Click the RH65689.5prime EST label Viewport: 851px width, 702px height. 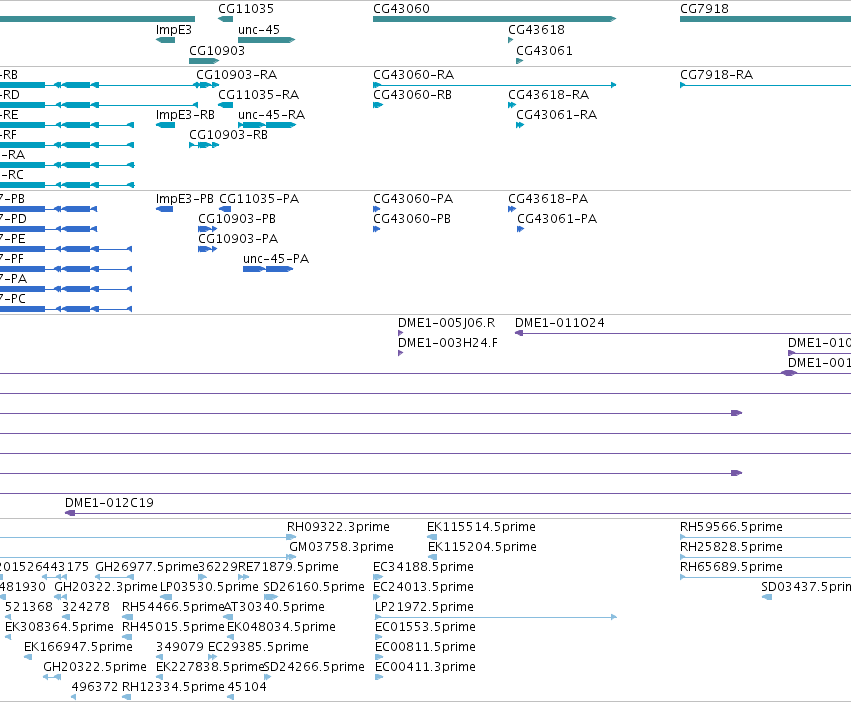[731, 567]
